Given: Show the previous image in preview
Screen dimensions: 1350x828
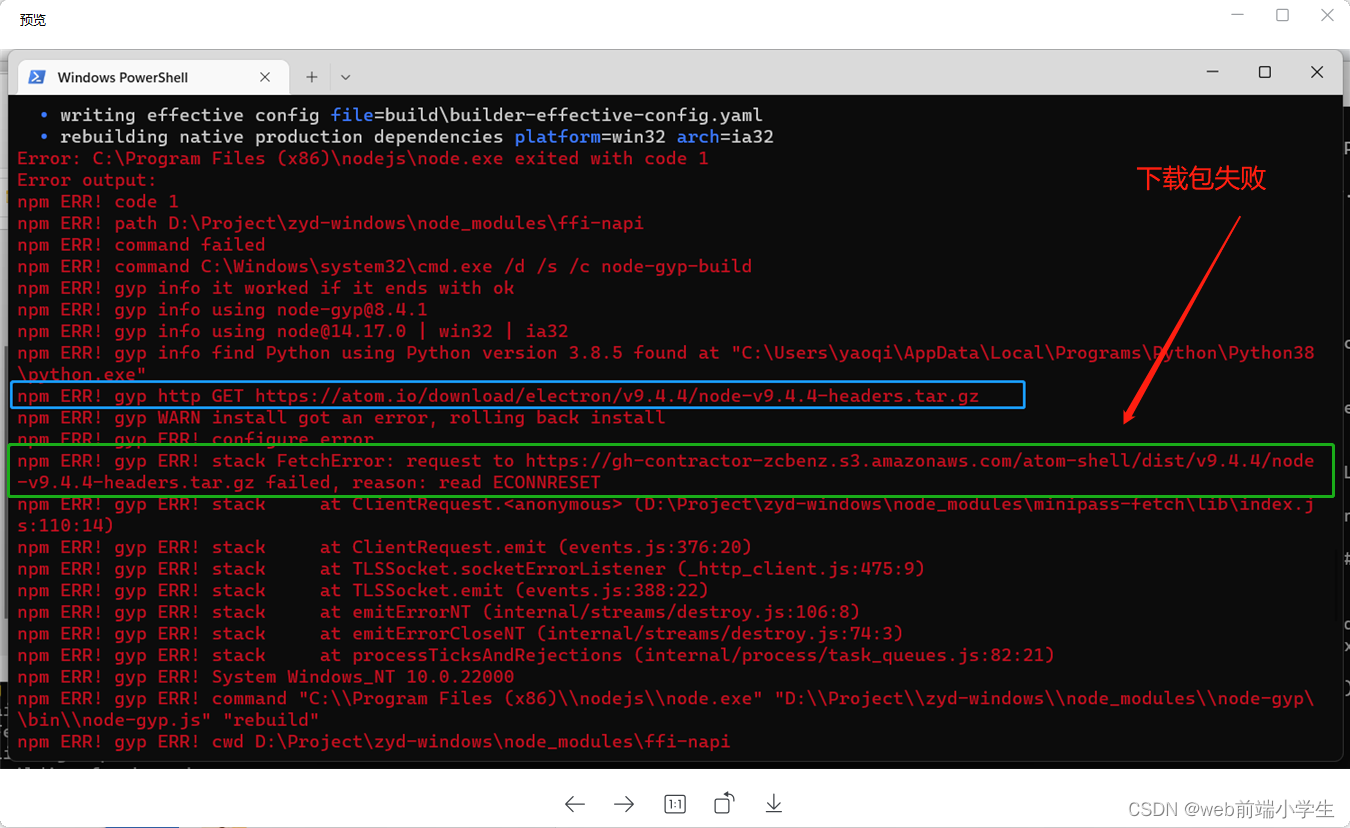Looking at the screenshot, I should pyautogui.click(x=574, y=804).
